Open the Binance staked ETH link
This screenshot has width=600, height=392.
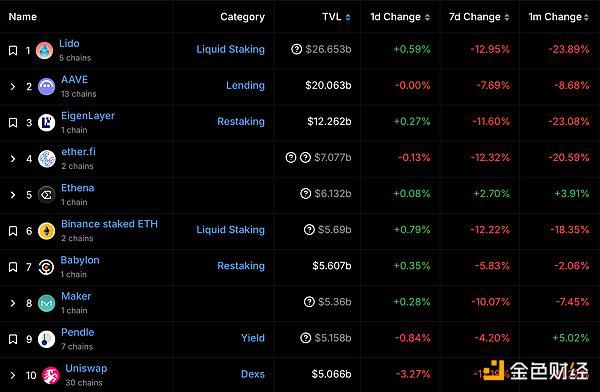tap(109, 224)
